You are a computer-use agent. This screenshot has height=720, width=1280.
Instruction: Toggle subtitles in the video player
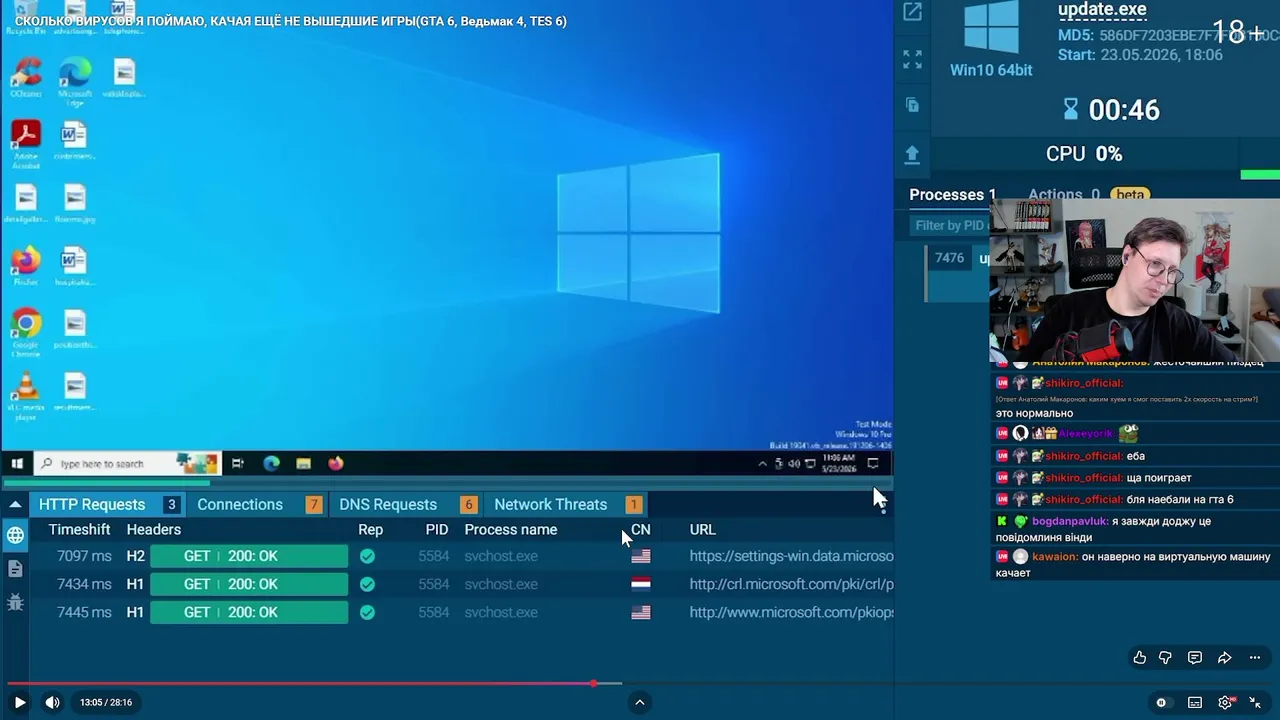tap(1194, 702)
